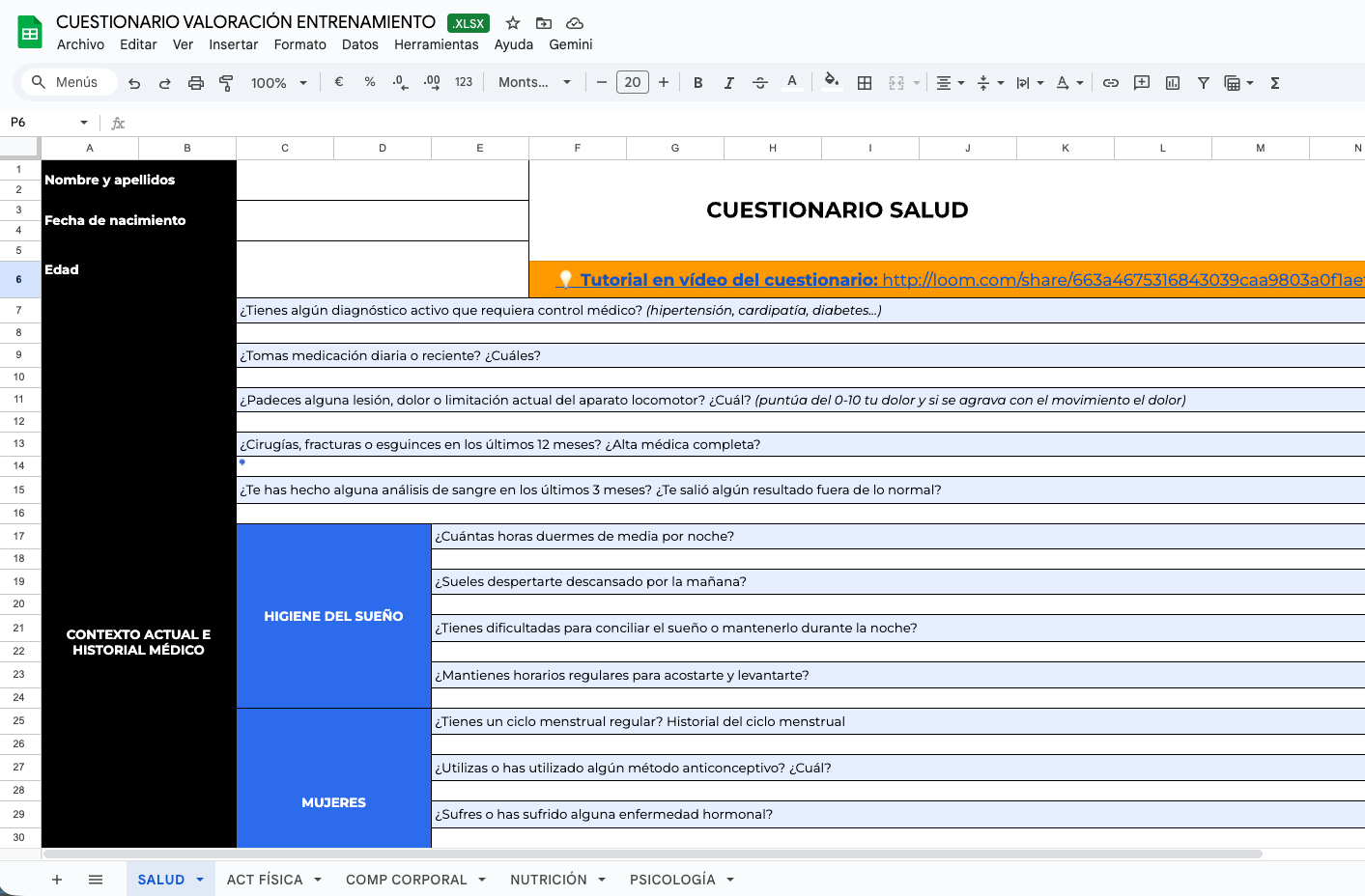Click the print icon
Viewport: 1365px width, 896px height.
click(x=196, y=83)
